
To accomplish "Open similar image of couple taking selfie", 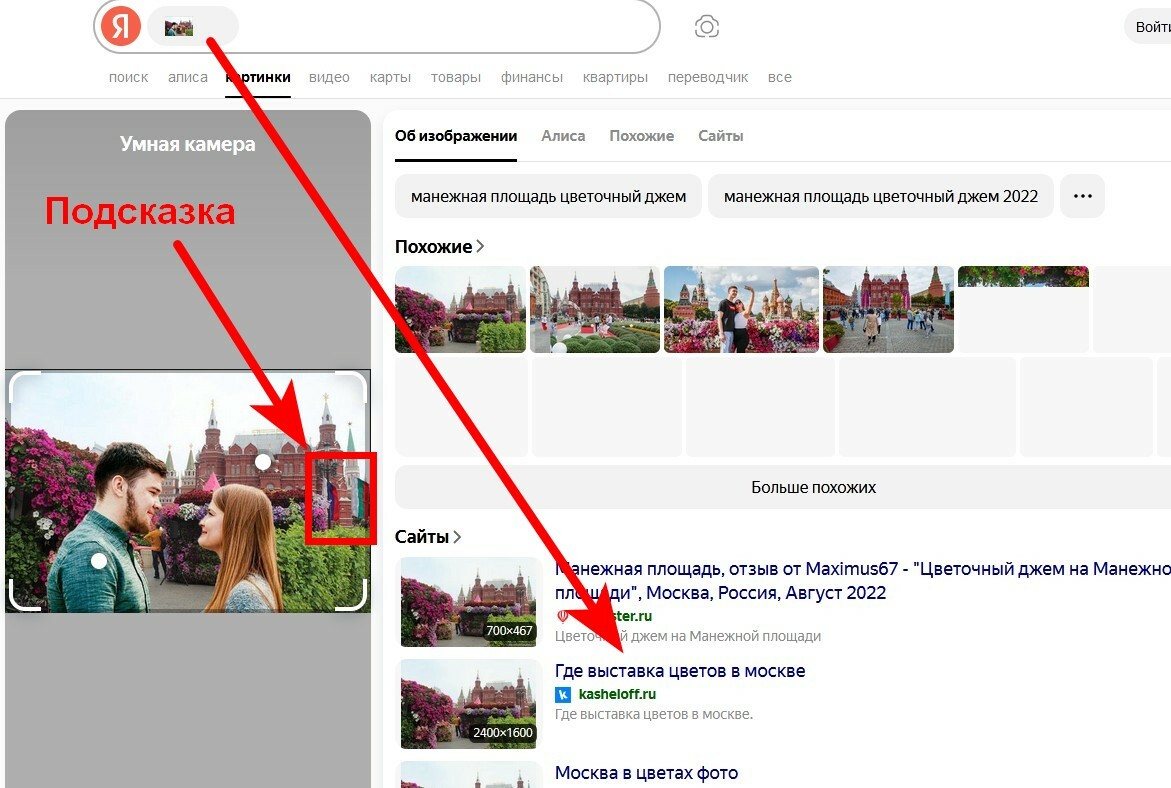I will point(742,309).
